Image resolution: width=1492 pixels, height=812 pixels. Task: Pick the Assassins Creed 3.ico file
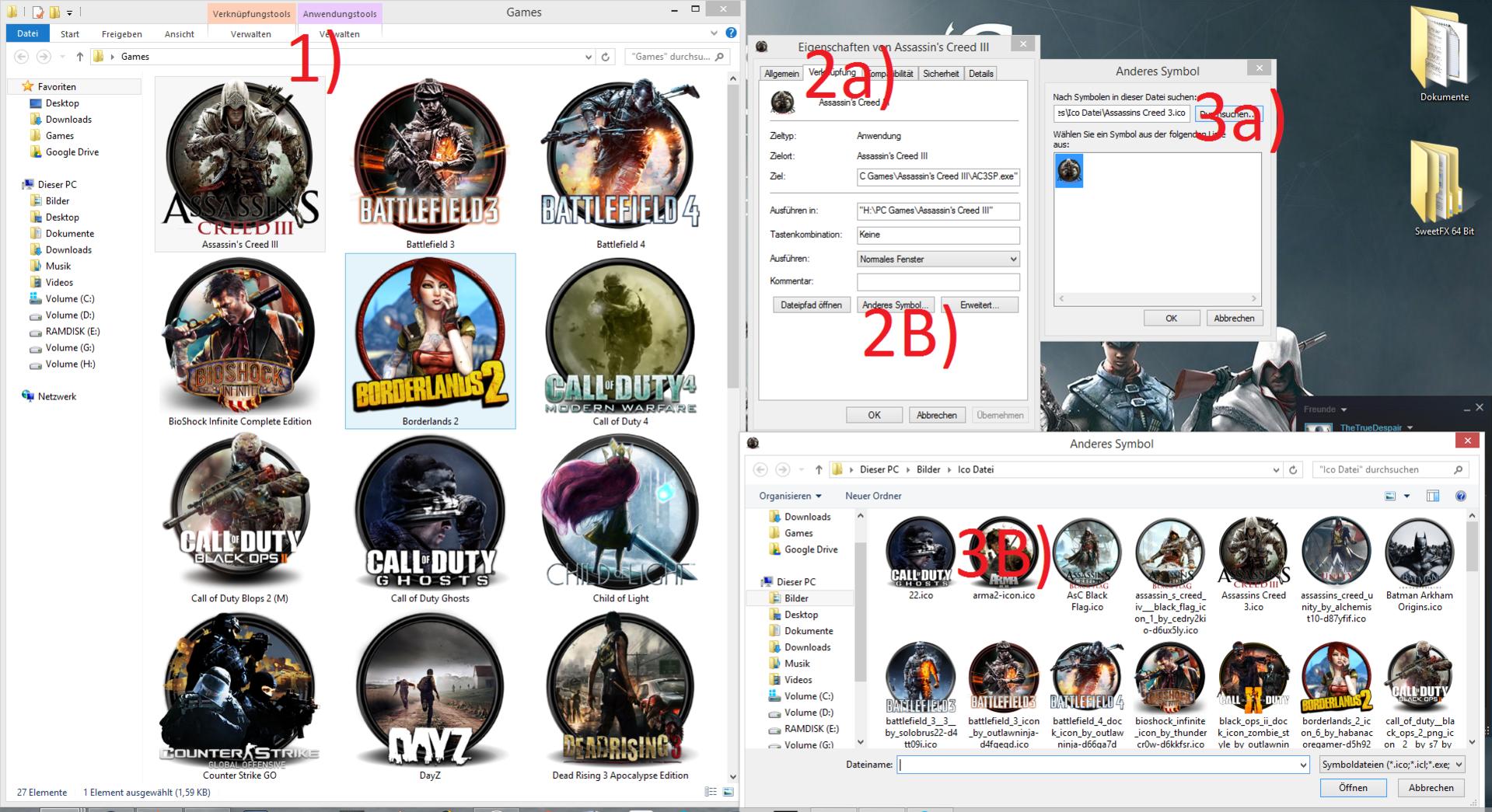(x=1253, y=565)
